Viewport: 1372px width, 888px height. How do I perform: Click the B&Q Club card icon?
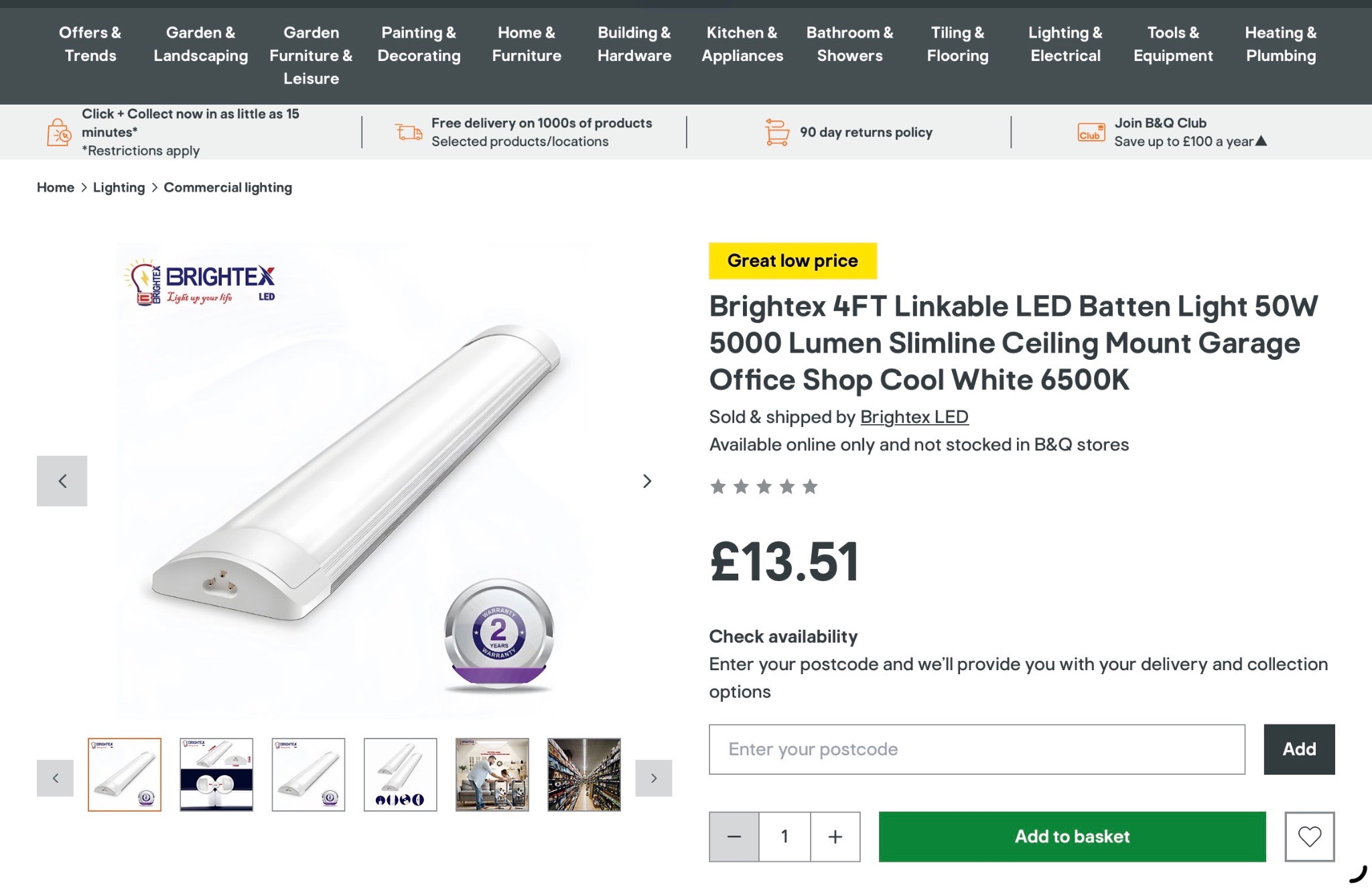coord(1091,132)
